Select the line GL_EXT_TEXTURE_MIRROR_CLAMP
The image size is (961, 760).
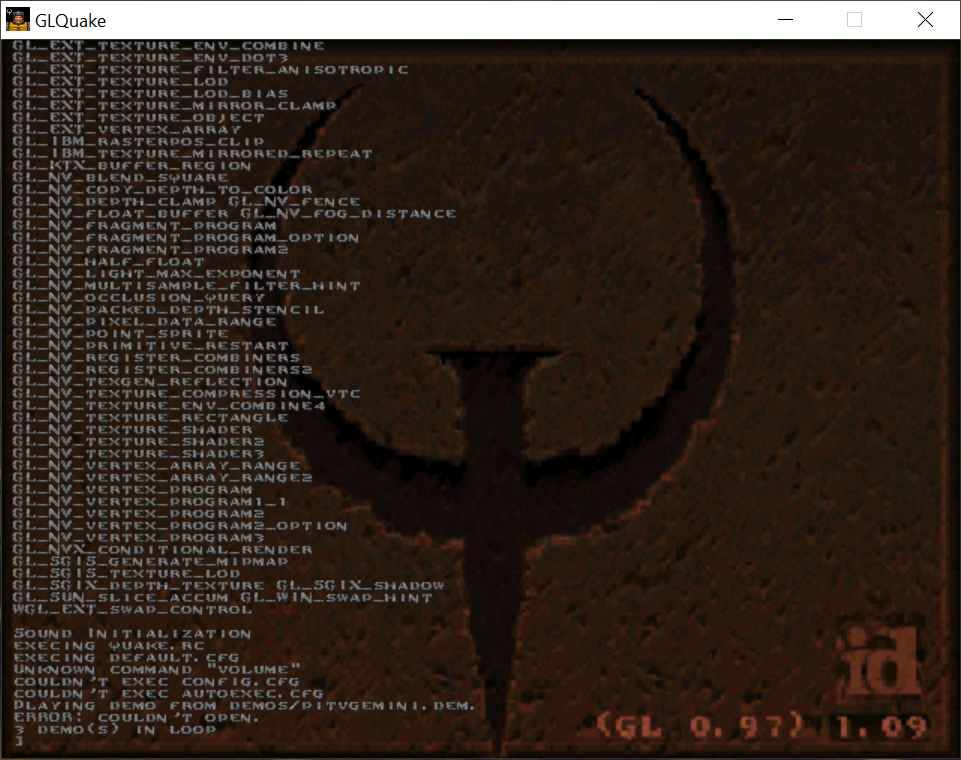point(175,105)
